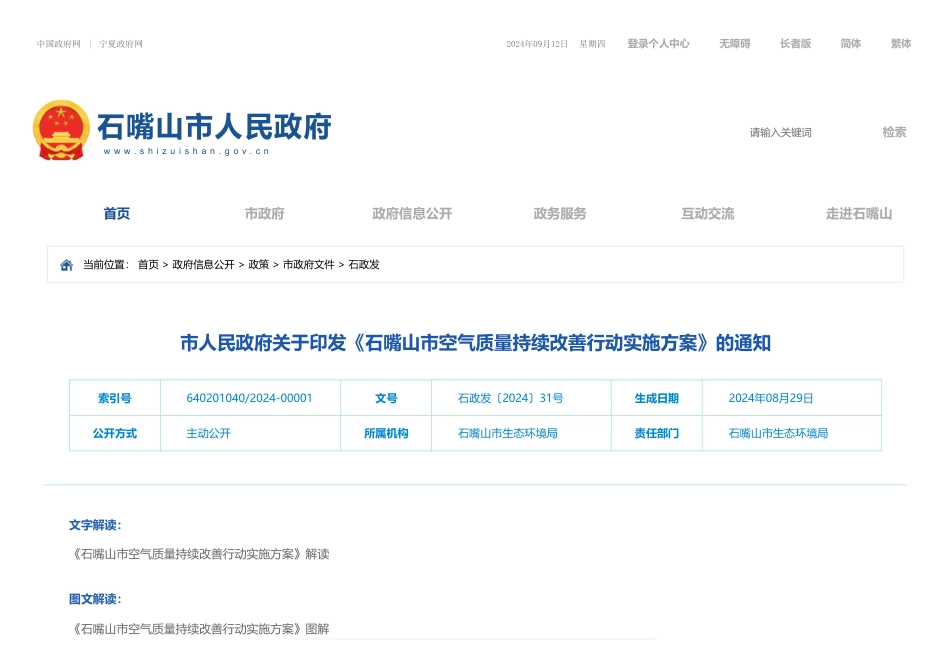Open the 首页 navigation tab
The width and height of the screenshot is (950, 672).
point(117,214)
